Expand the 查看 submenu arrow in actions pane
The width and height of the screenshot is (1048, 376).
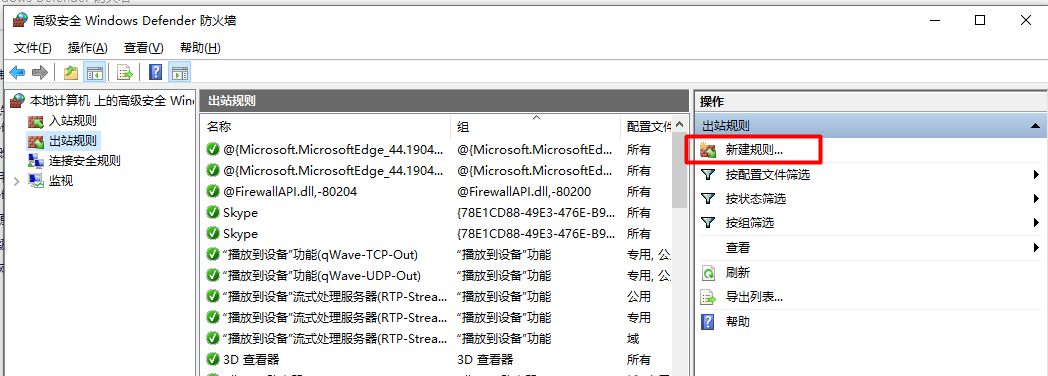(x=1036, y=248)
